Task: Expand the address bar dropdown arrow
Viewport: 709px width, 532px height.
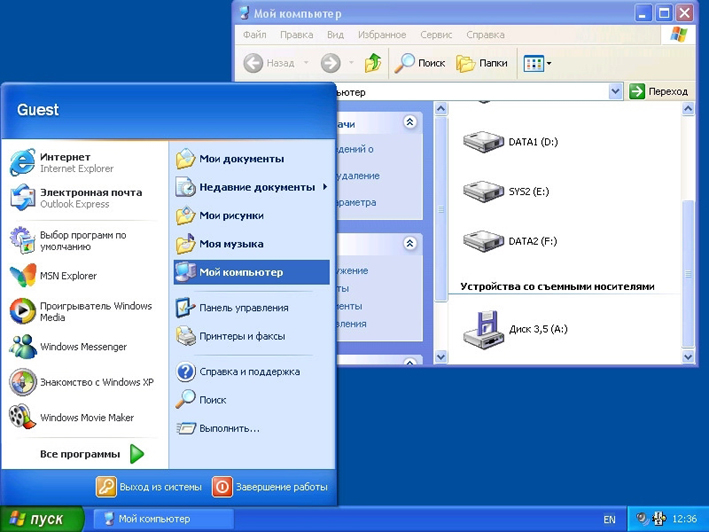Action: (x=616, y=91)
